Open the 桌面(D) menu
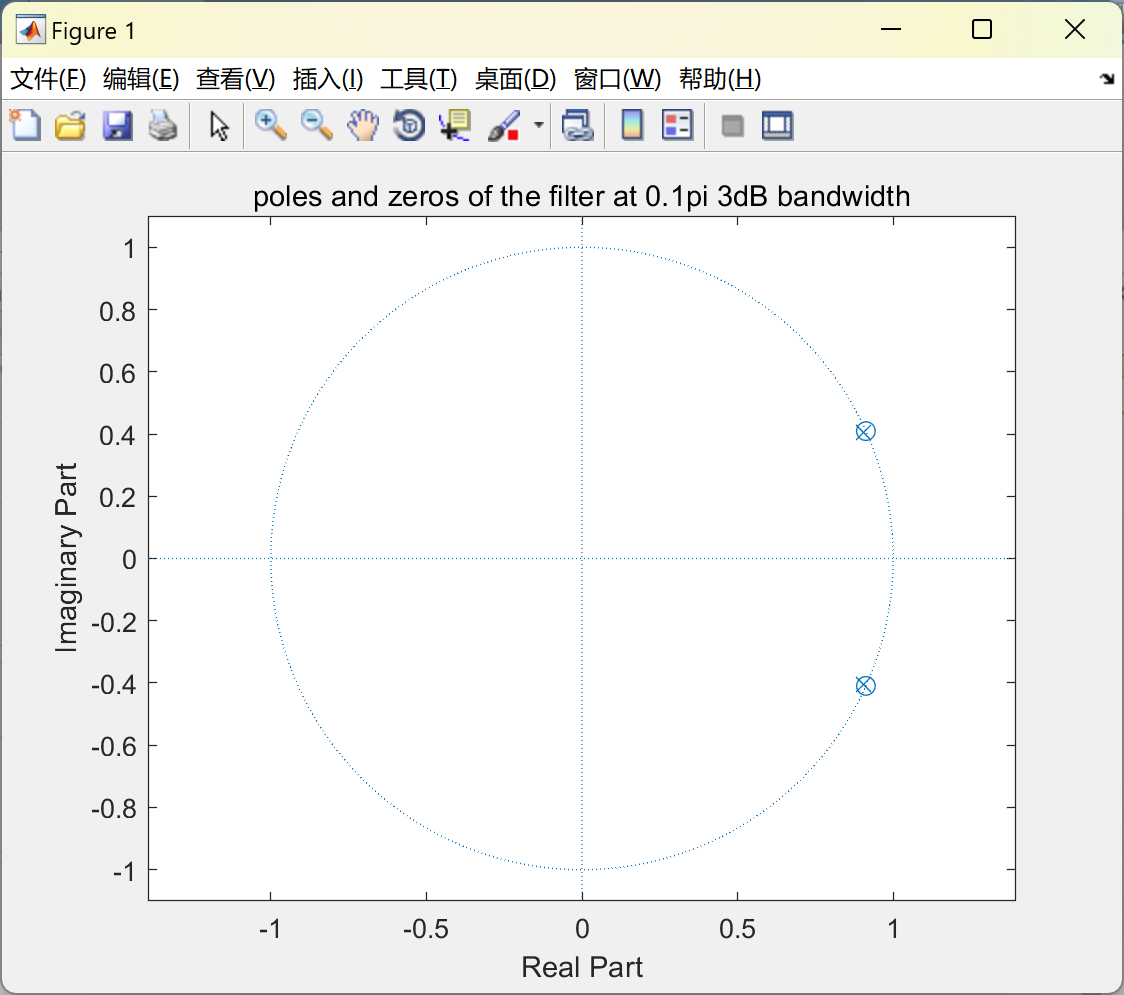The height and width of the screenshot is (995, 1124). [x=515, y=79]
